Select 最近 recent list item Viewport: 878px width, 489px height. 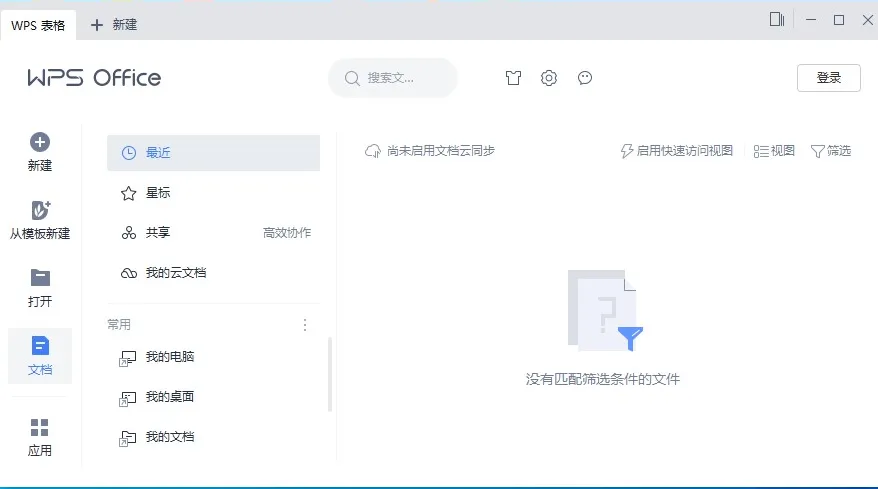coord(213,153)
